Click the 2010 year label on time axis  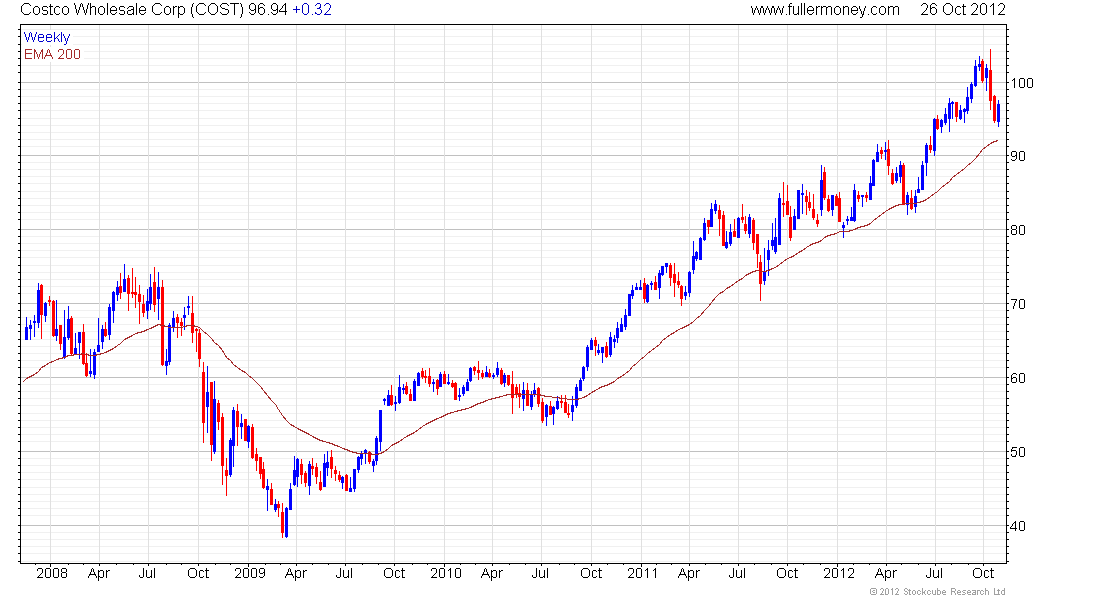pos(446,573)
